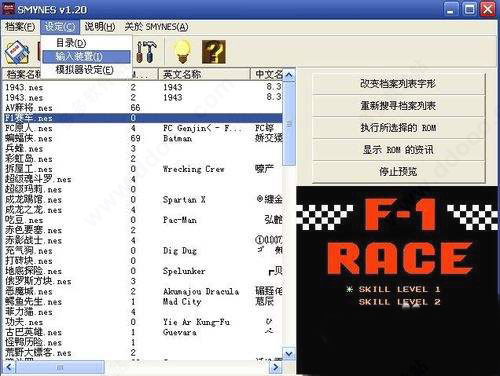This screenshot has height=376, width=500.
Task: Open the 说明(H) menu
Action: coord(100,27)
